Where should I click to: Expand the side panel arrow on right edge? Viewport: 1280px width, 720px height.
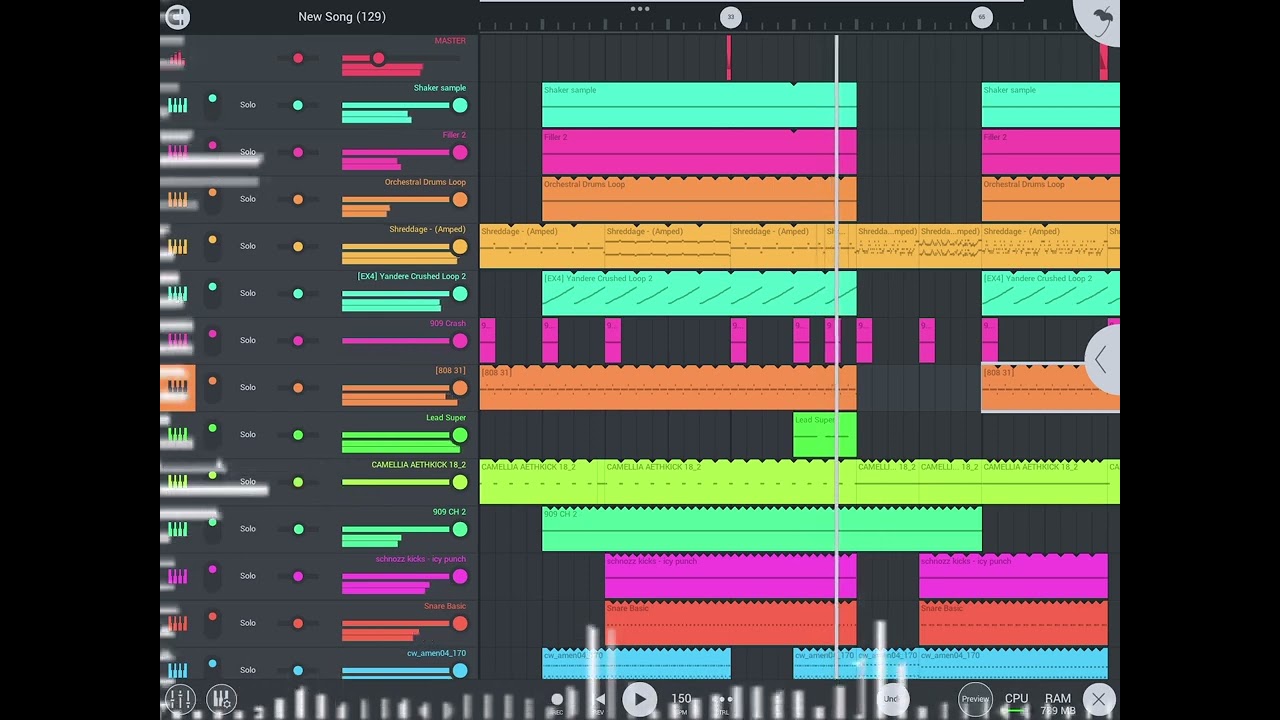pyautogui.click(x=1102, y=360)
